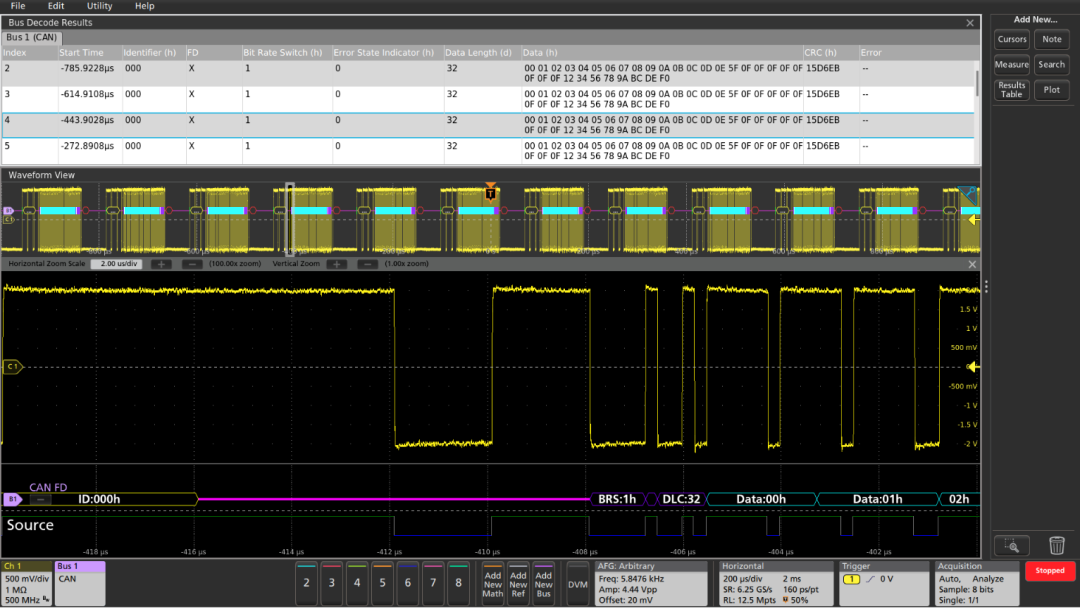Close the Bus Decode Results panel
This screenshot has height=609, width=1080.
click(970, 23)
